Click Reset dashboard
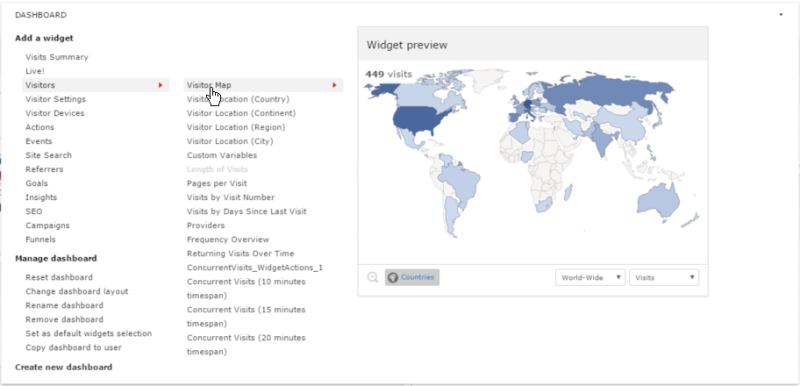The width and height of the screenshot is (800, 386). click(x=59, y=277)
